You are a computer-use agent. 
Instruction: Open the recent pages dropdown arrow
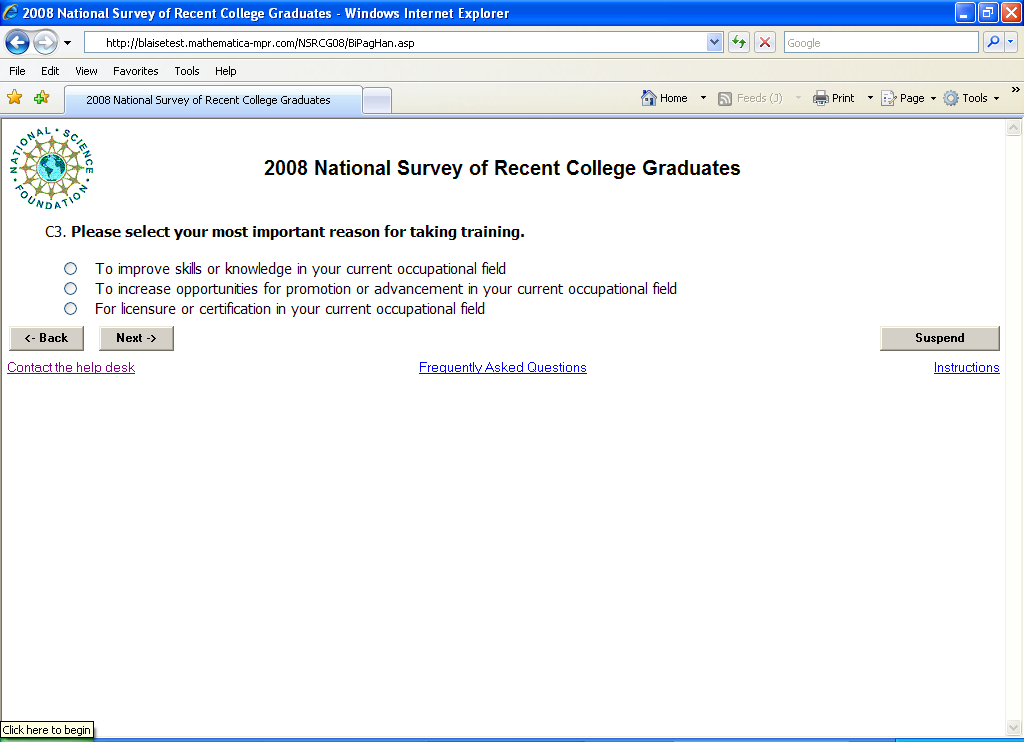tap(67, 43)
